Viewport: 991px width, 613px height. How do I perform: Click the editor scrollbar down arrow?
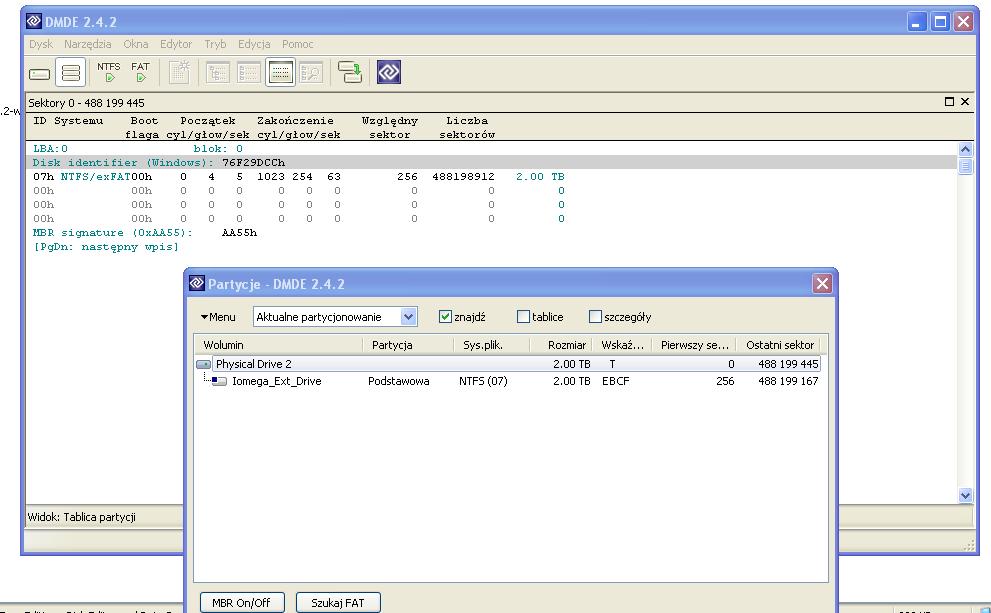[965, 495]
